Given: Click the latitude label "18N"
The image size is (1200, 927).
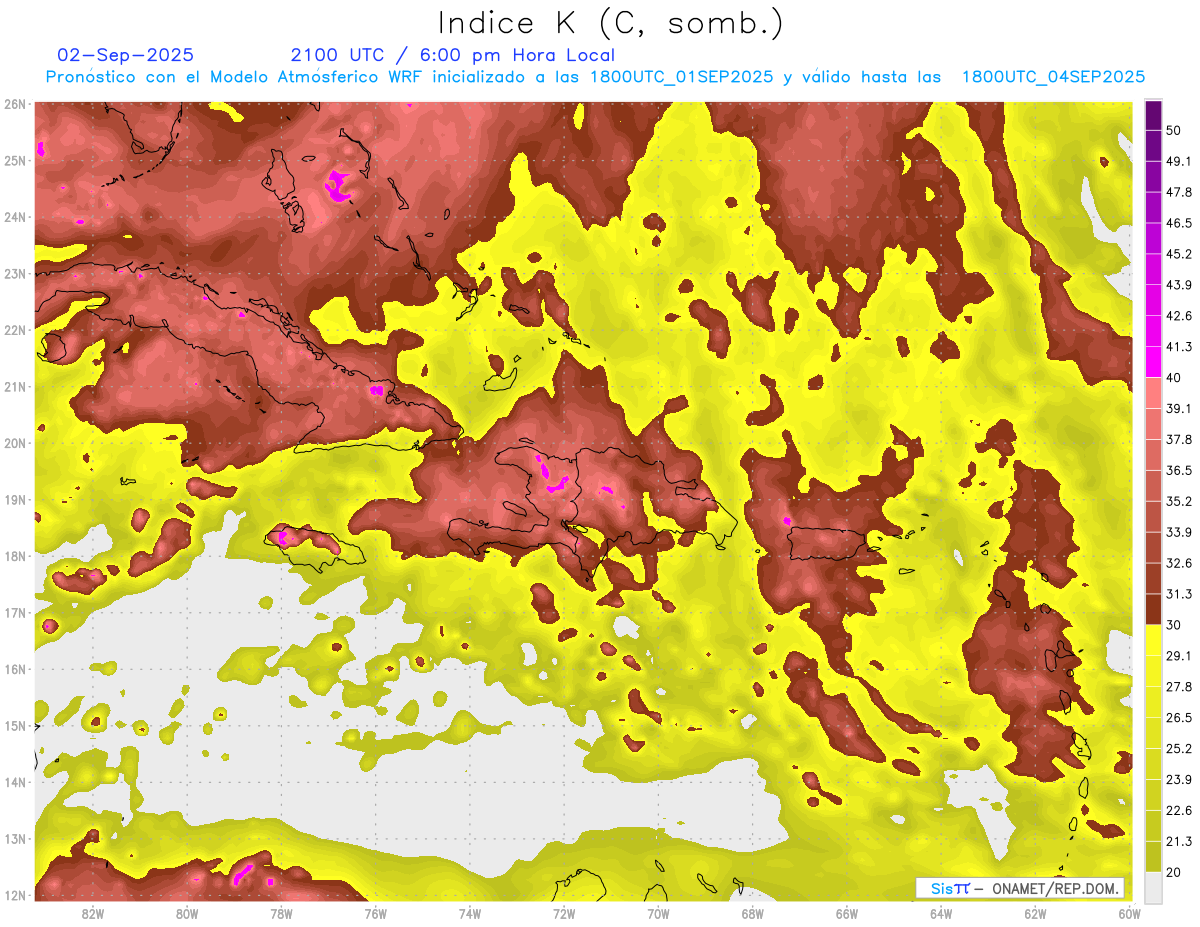Looking at the screenshot, I should tap(15, 556).
